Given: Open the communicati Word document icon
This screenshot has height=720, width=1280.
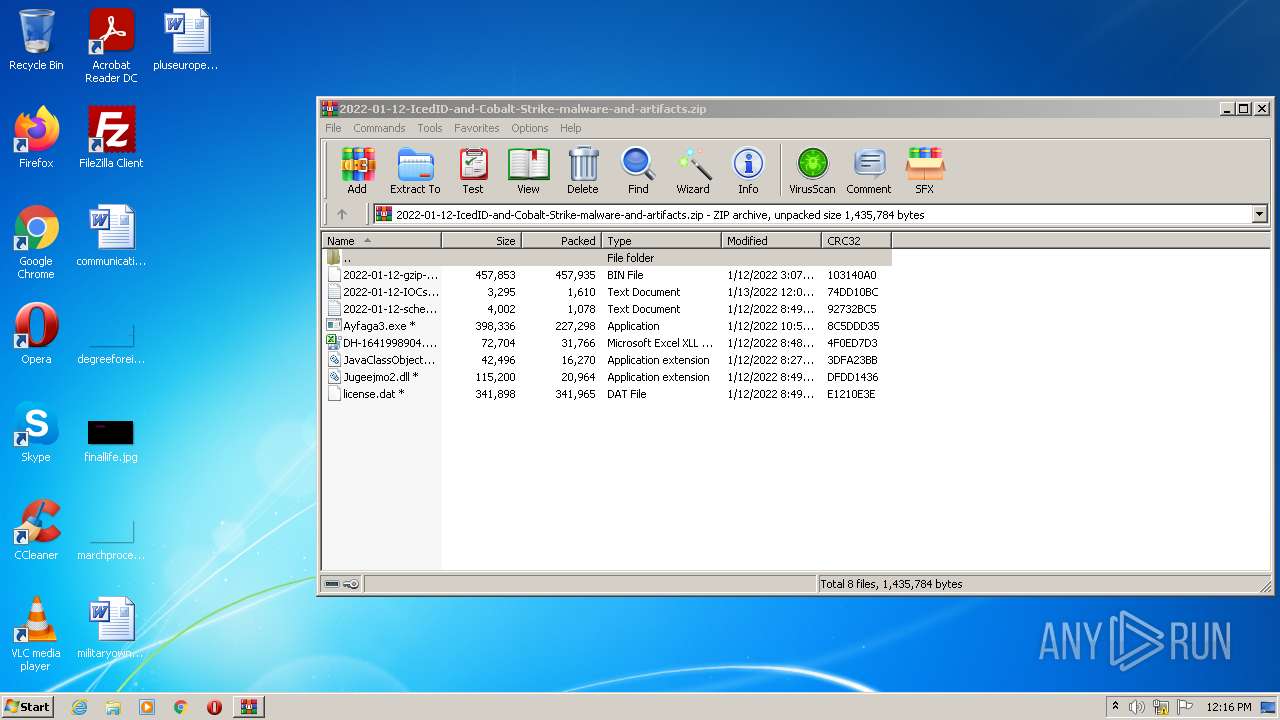Looking at the screenshot, I should (111, 236).
